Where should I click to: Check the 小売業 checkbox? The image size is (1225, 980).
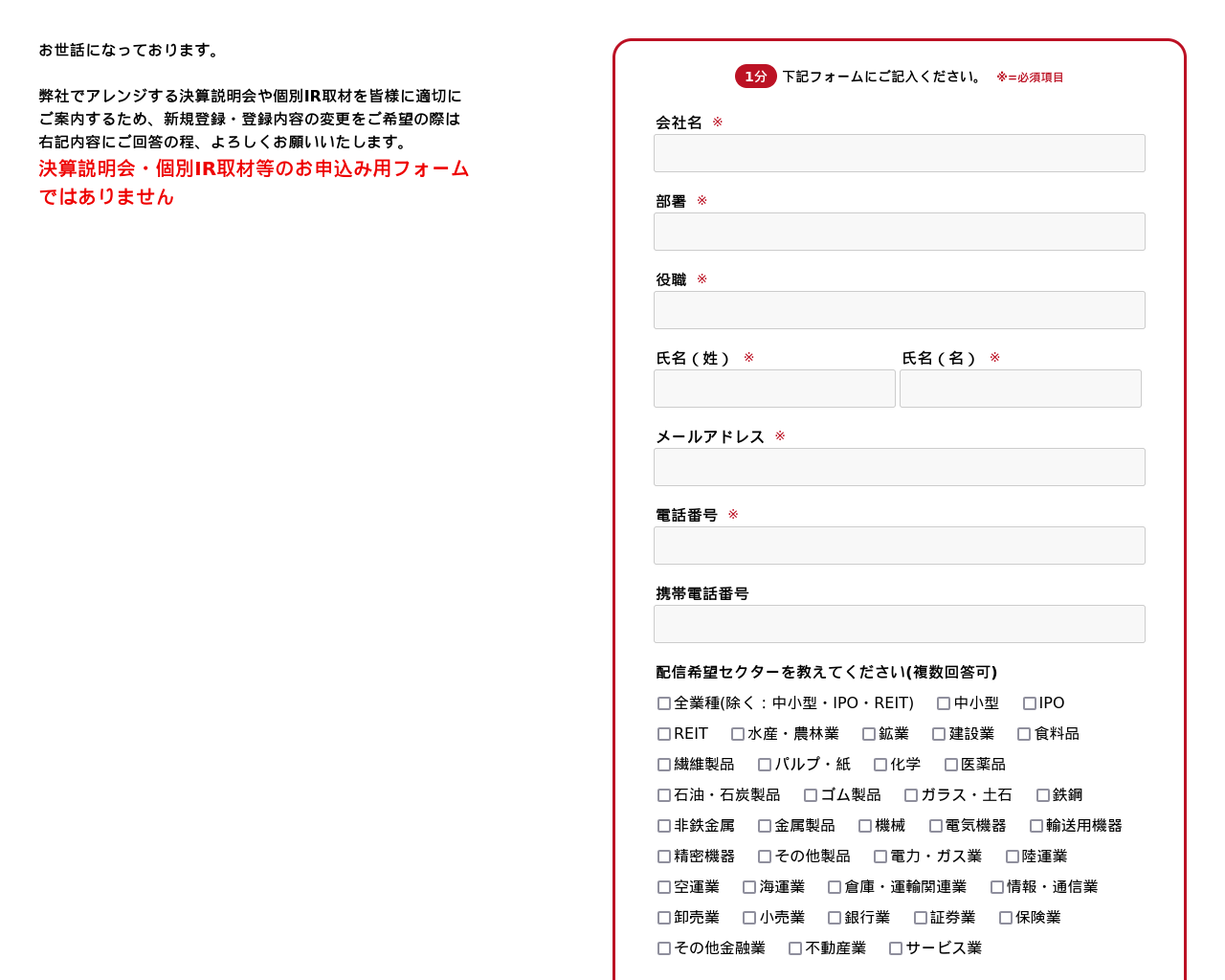pyautogui.click(x=749, y=918)
